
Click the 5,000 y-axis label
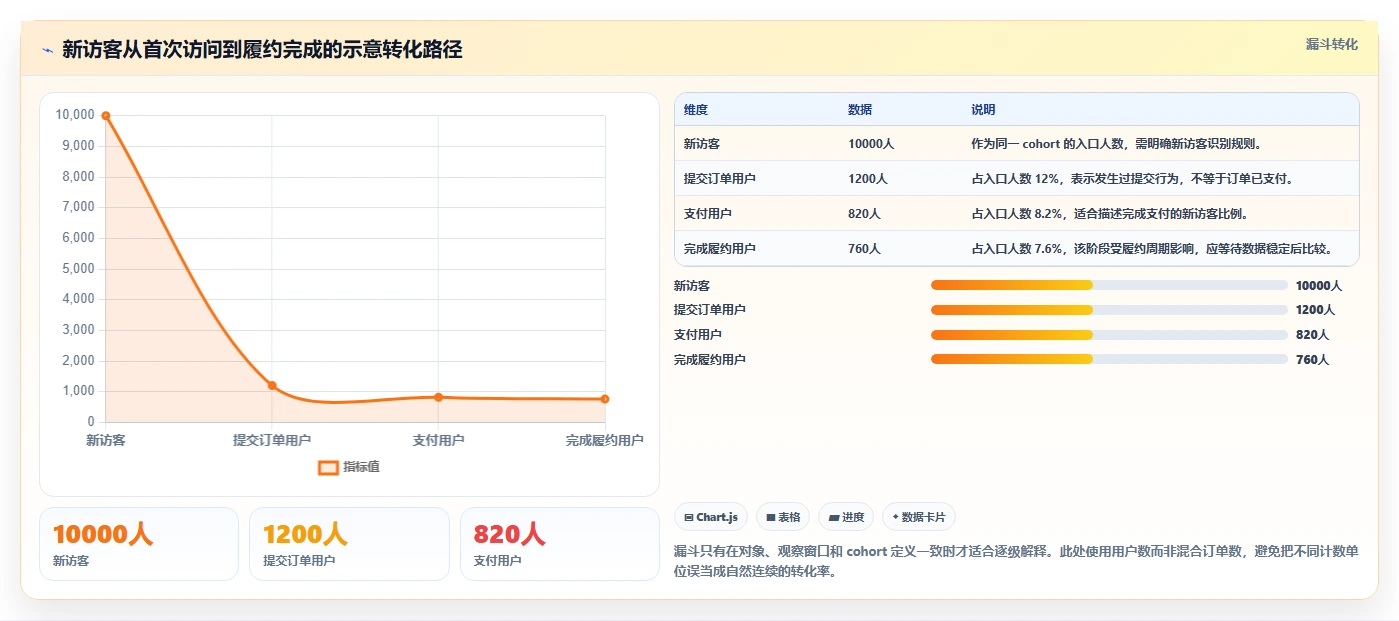click(x=78, y=269)
